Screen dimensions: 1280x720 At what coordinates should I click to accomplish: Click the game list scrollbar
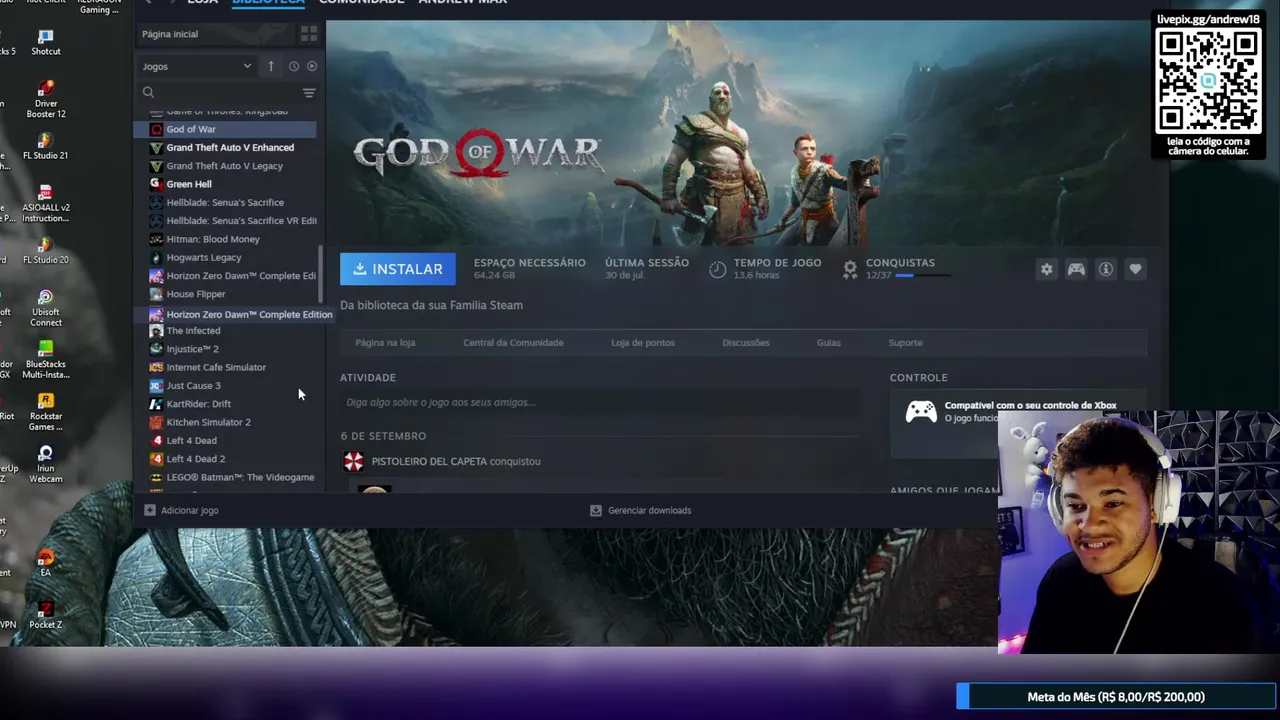pos(320,275)
